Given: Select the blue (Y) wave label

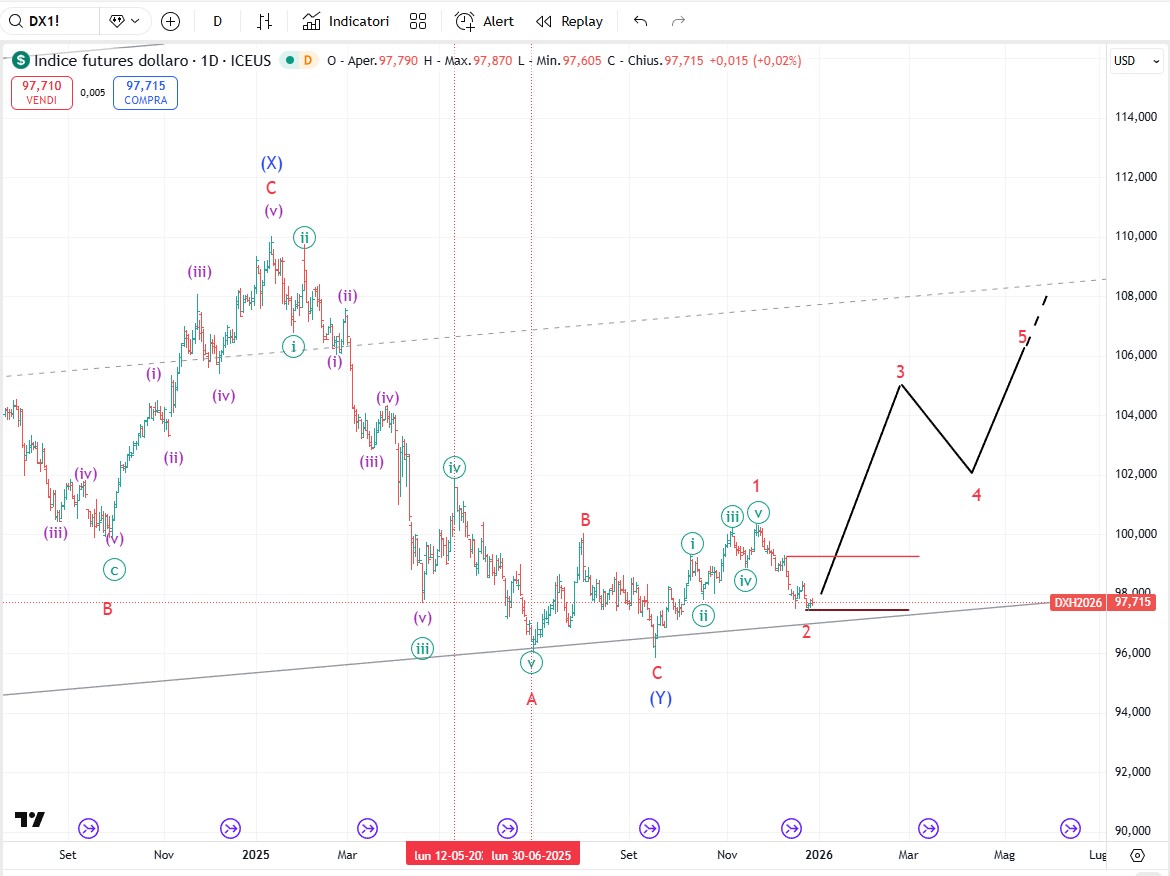Looking at the screenshot, I should tap(660, 698).
